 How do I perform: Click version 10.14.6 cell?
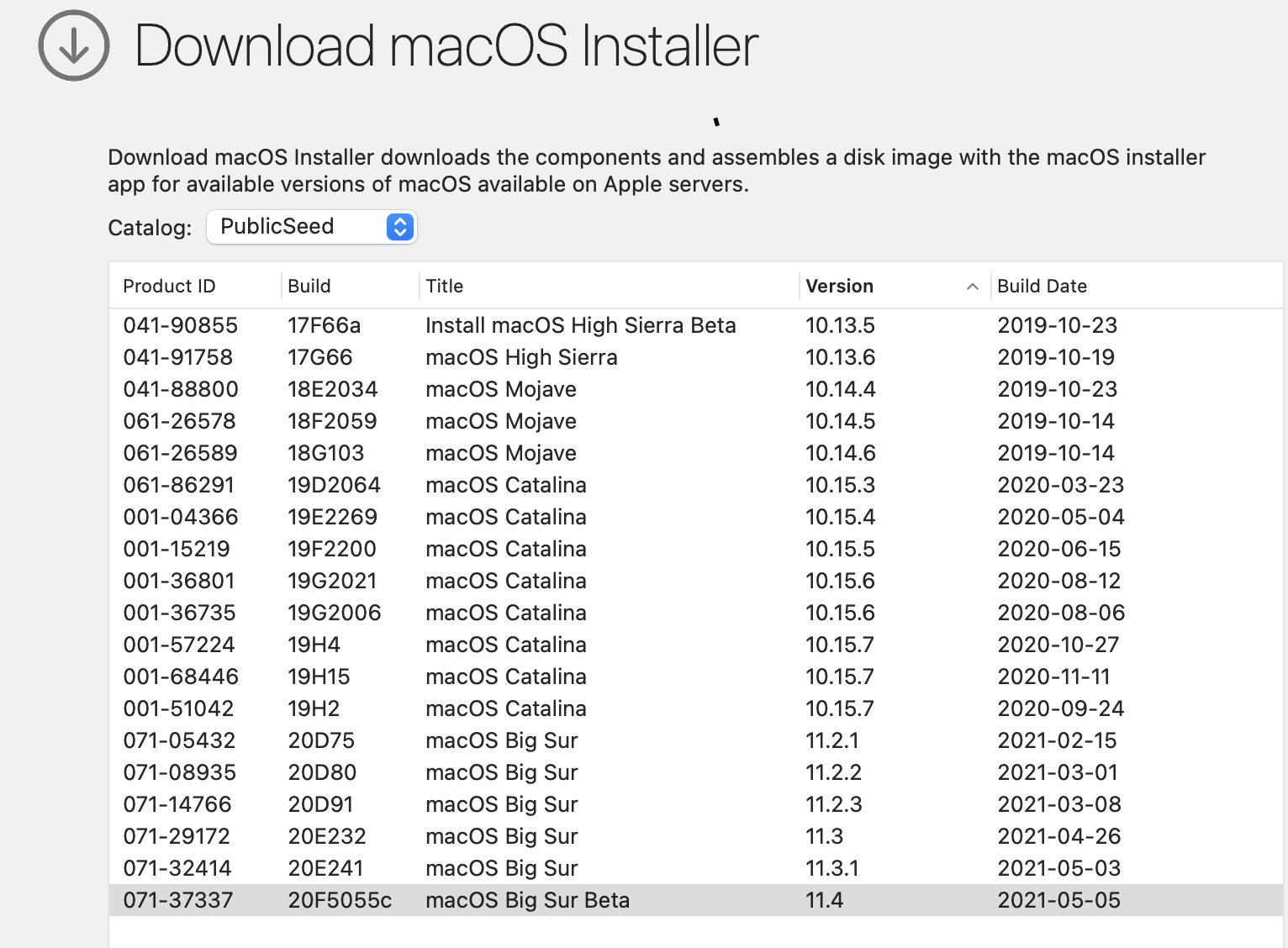841,453
